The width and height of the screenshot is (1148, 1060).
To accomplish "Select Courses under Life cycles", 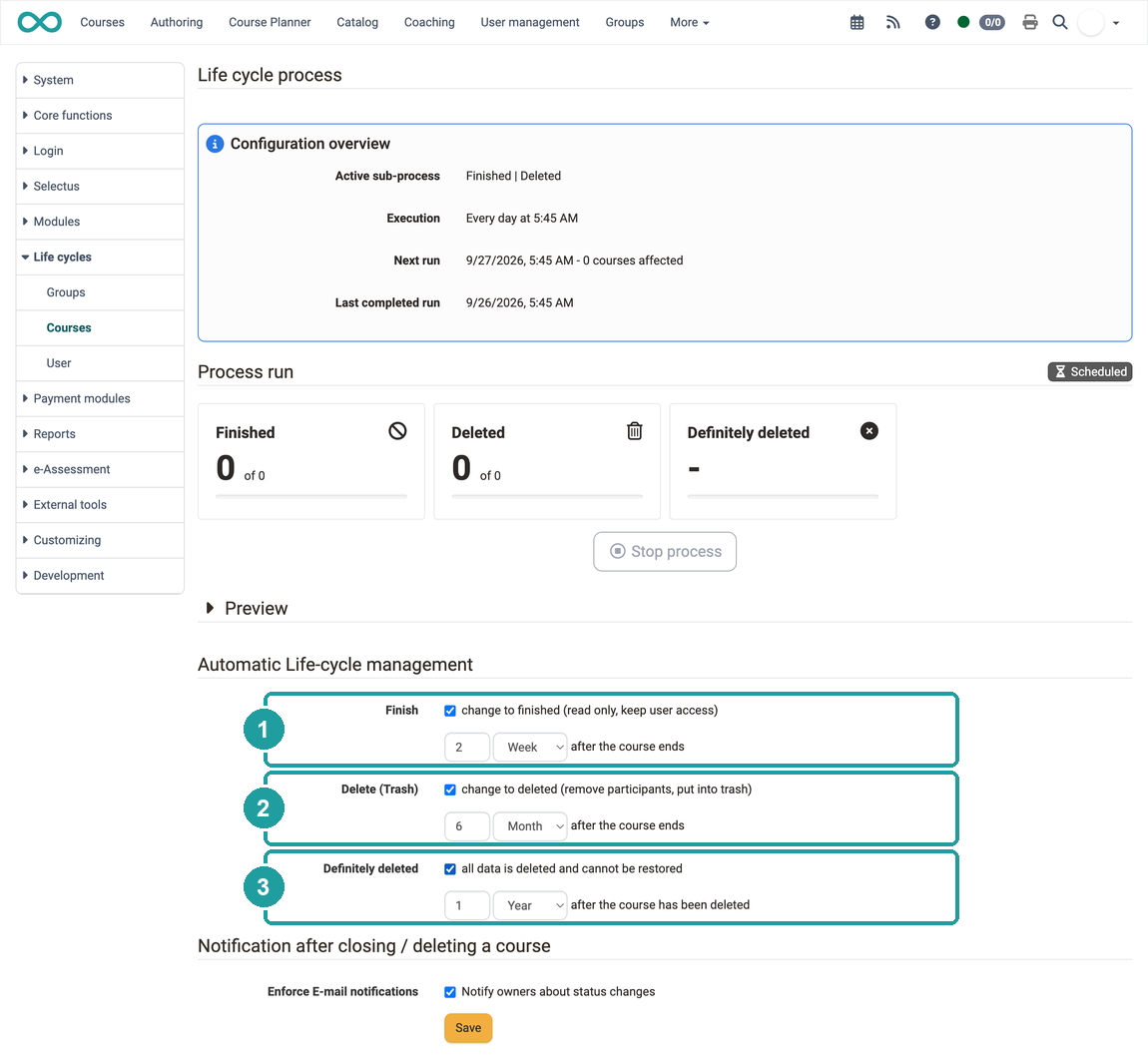I will pyautogui.click(x=100, y=328).
